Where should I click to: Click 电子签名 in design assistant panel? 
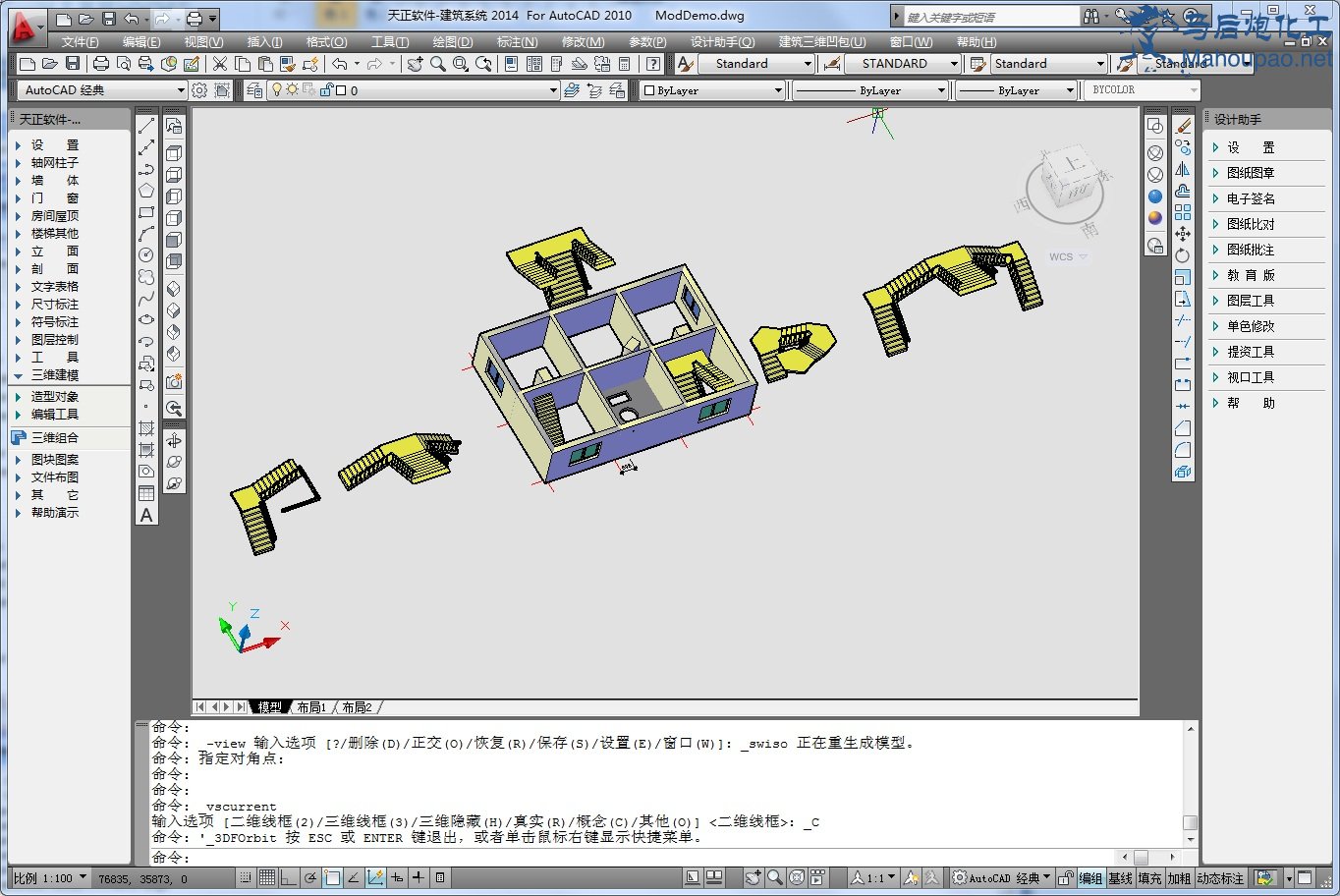pos(1251,198)
